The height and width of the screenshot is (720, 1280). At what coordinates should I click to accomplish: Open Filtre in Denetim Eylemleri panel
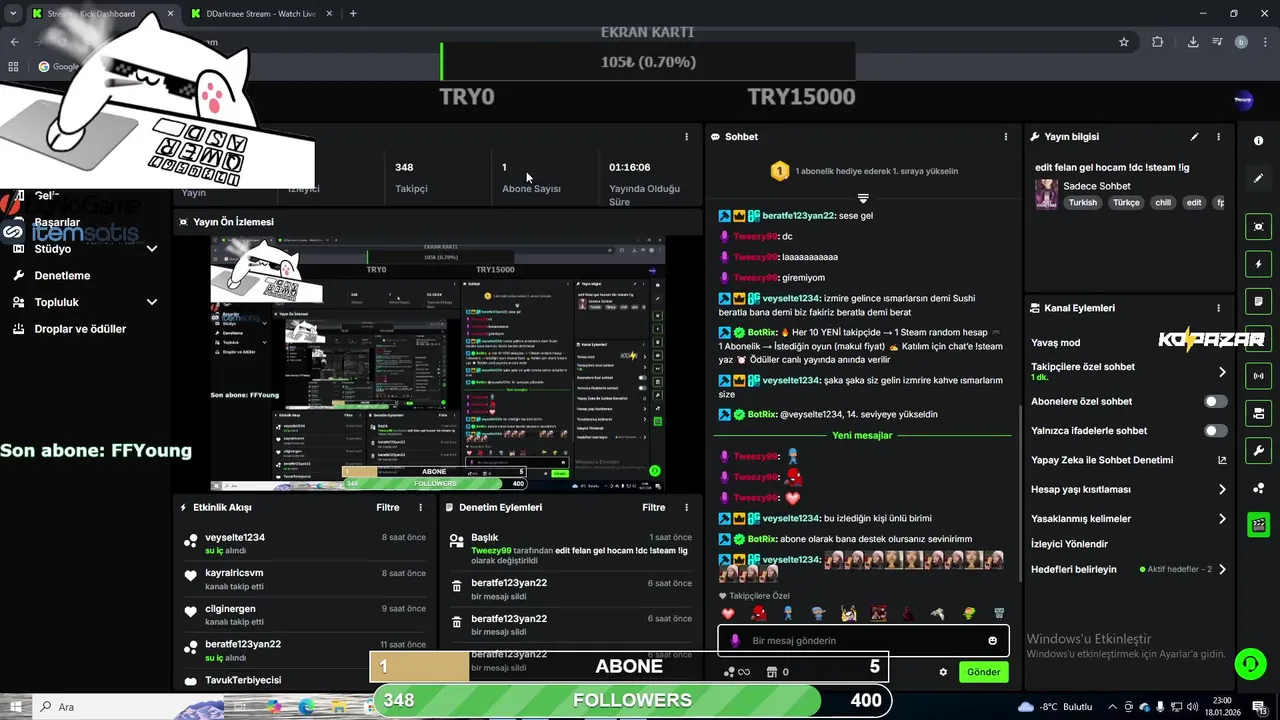(x=654, y=508)
